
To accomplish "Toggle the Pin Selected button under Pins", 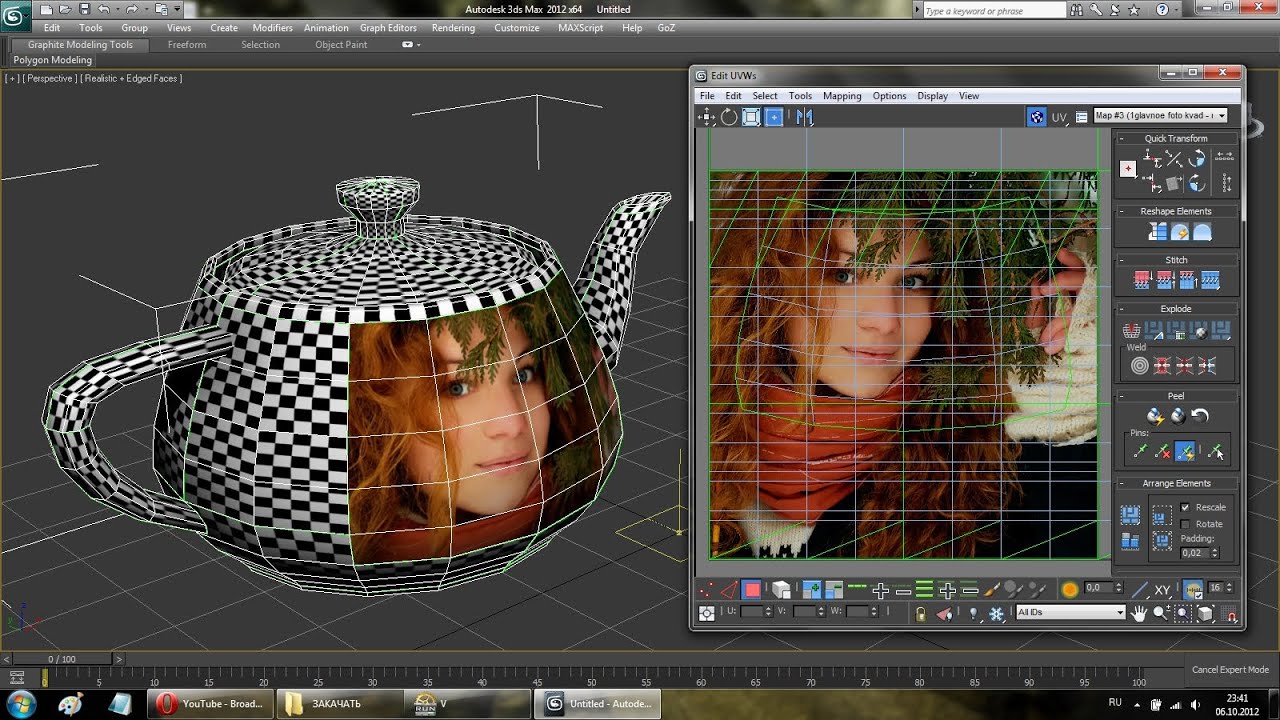I will click(1139, 452).
